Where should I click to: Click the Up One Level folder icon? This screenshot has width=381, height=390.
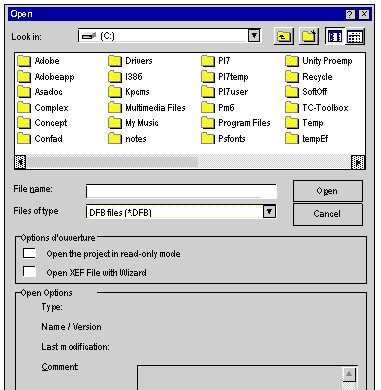point(284,36)
